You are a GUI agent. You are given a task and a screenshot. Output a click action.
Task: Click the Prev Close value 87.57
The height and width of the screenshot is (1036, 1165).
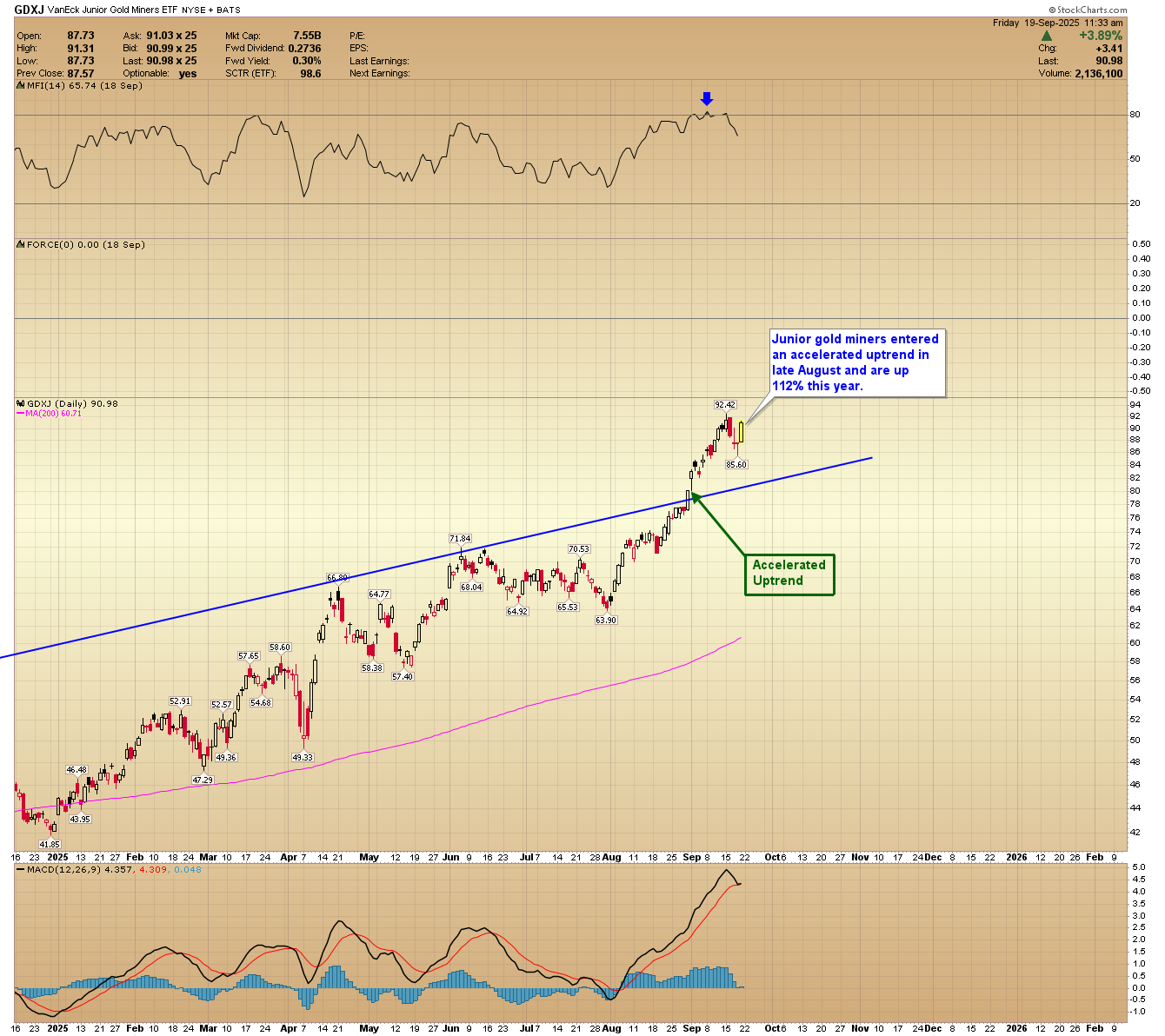(81, 74)
